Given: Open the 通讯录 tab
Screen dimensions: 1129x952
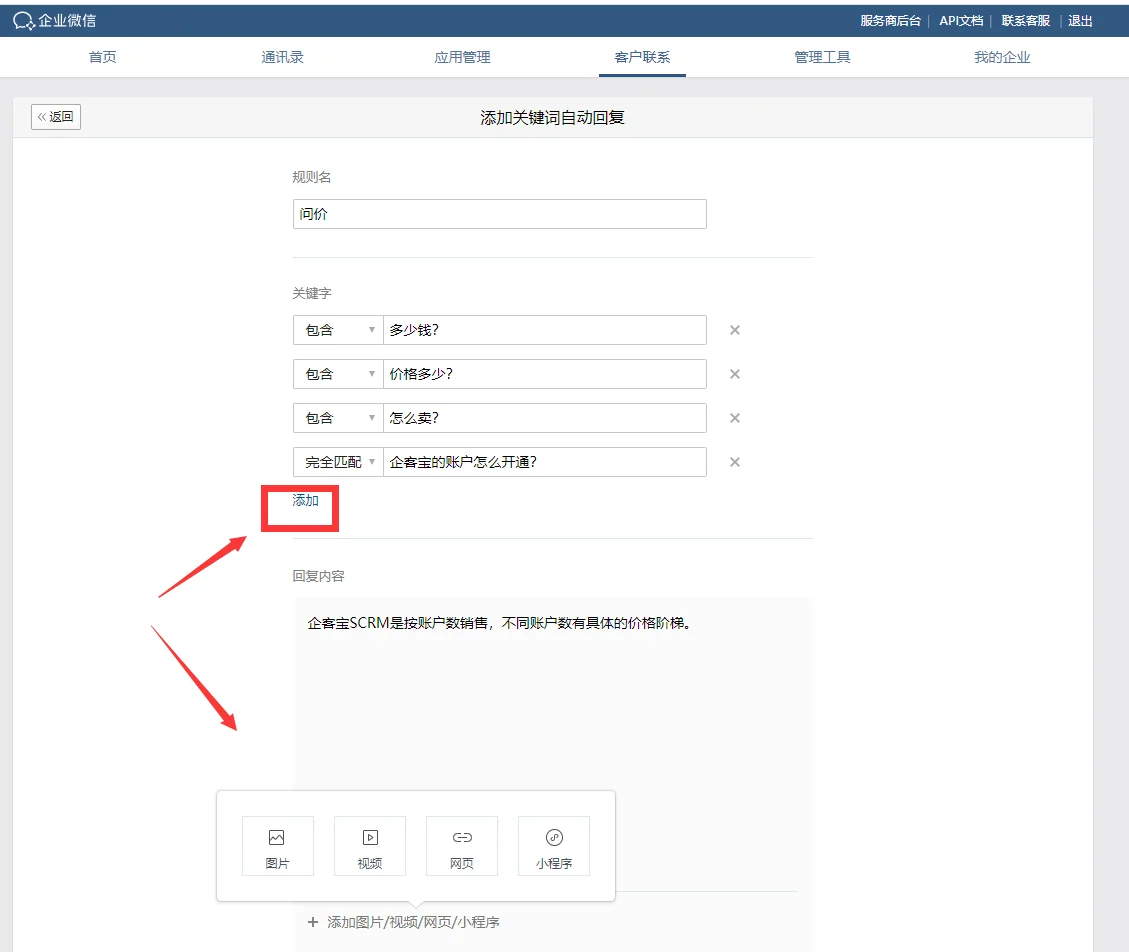Looking at the screenshot, I should pos(282,57).
